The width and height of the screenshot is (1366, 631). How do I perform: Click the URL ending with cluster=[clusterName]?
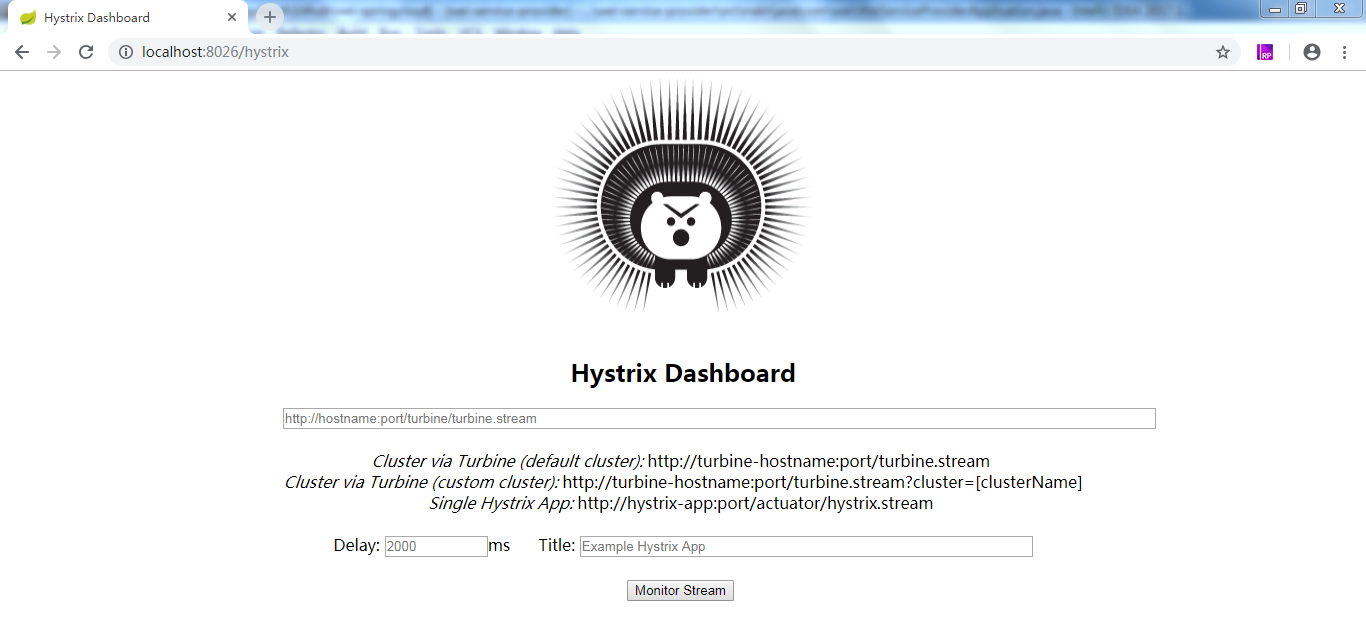pos(822,482)
